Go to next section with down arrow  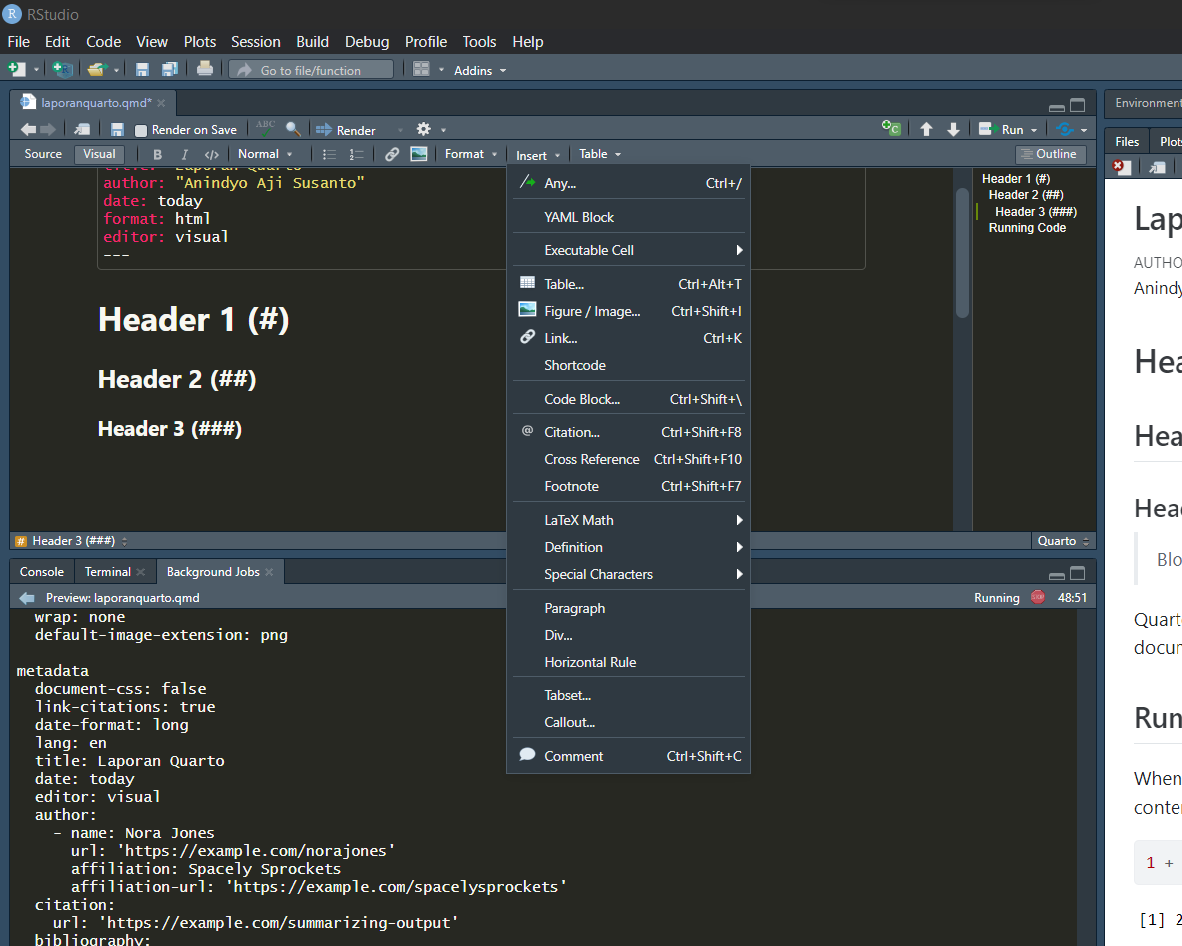[954, 129]
